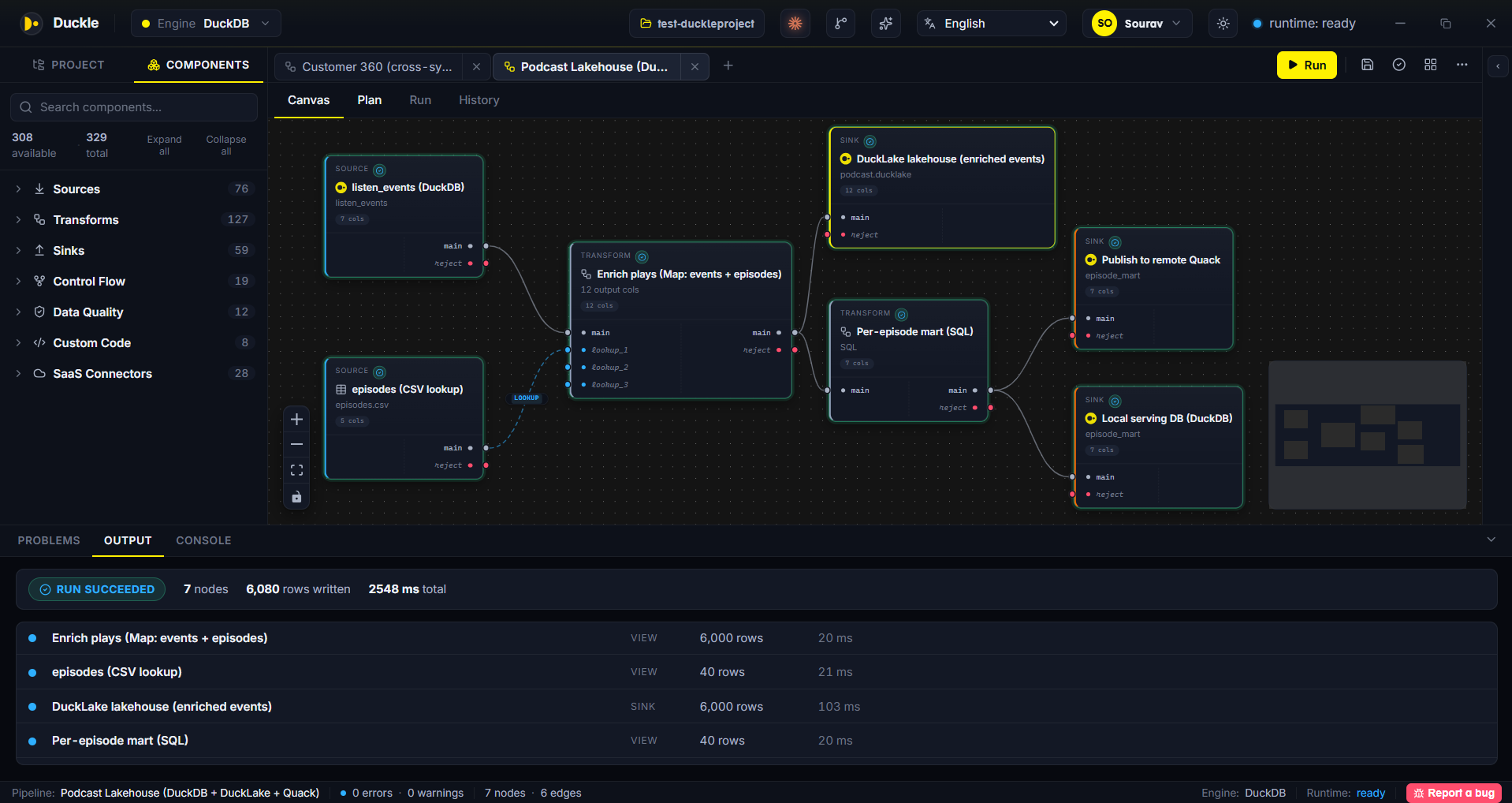Open the Sourav user account menu

[1137, 24]
